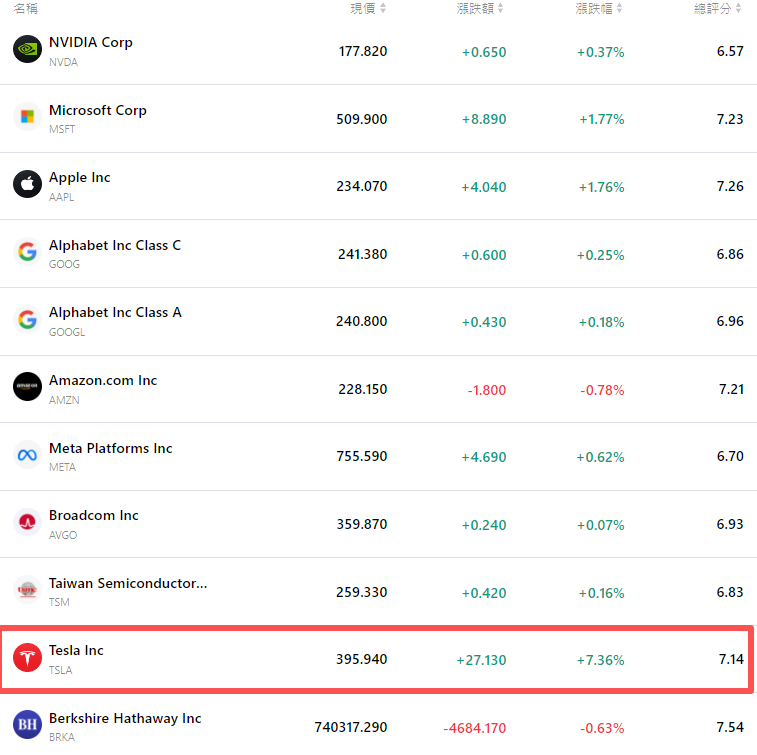This screenshot has width=757, height=755.
Task: Open the Alphabet Inc Class A link
Action: pyautogui.click(x=115, y=312)
